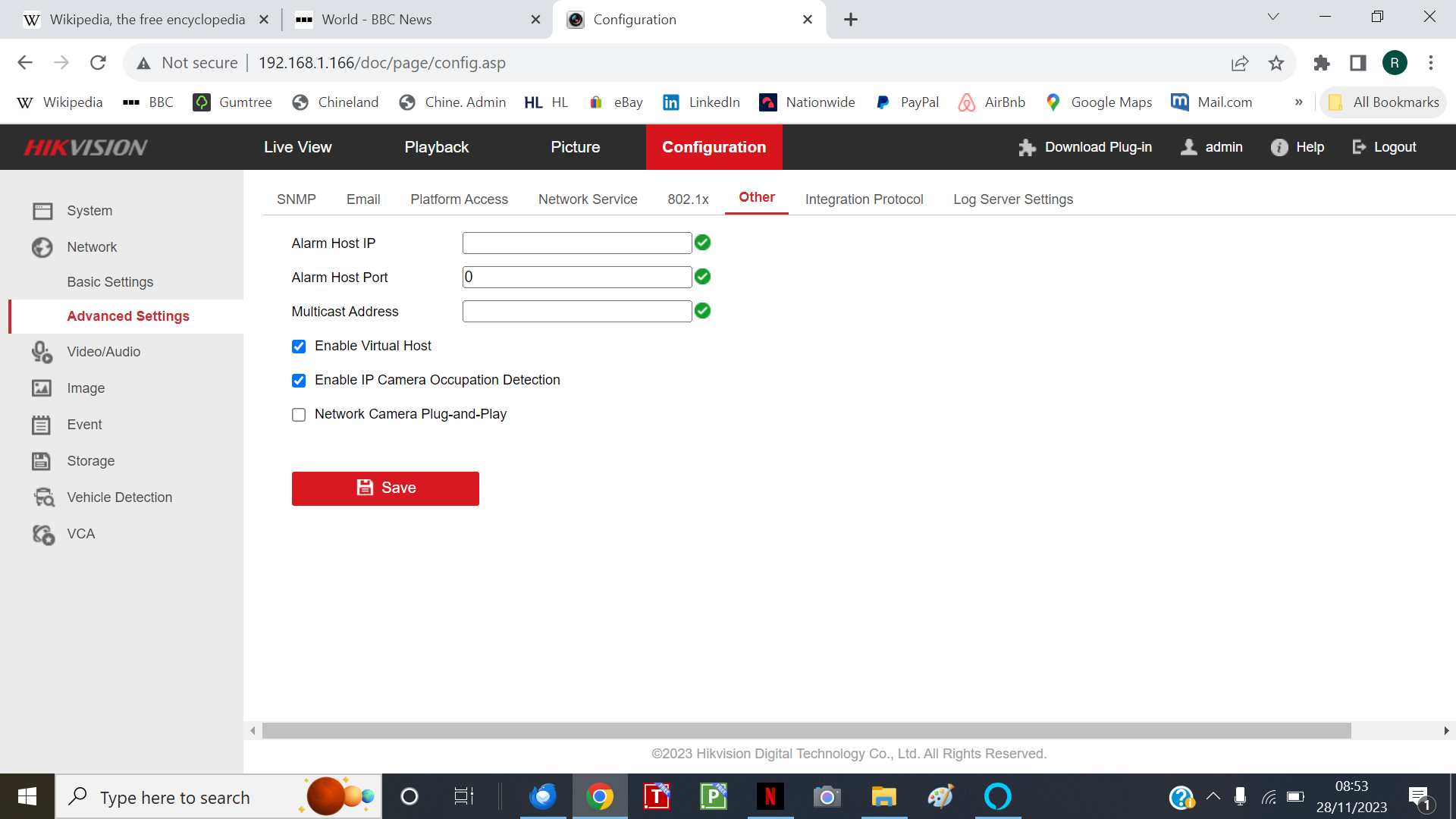1456x819 pixels.
Task: Disable IP Camera Occupation Detection checkbox
Action: 299,381
